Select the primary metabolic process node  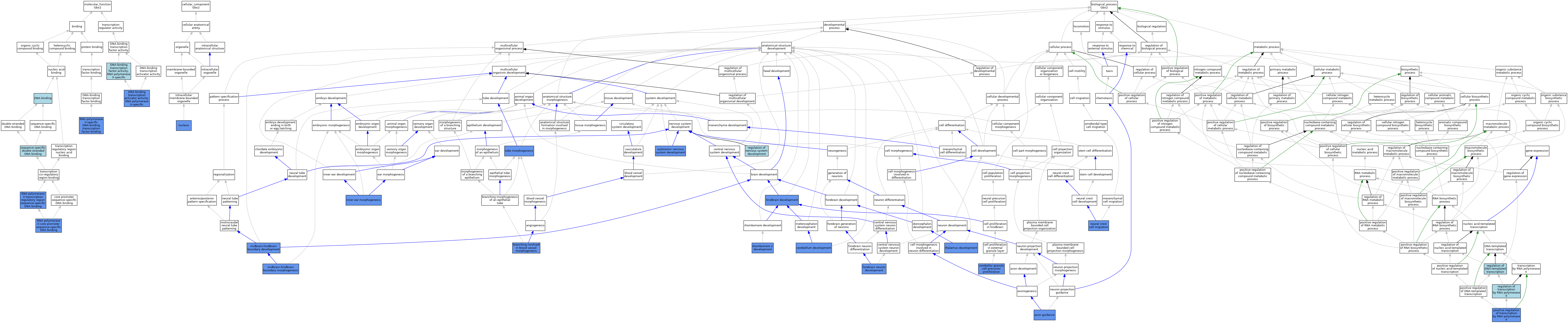[x=1283, y=71]
